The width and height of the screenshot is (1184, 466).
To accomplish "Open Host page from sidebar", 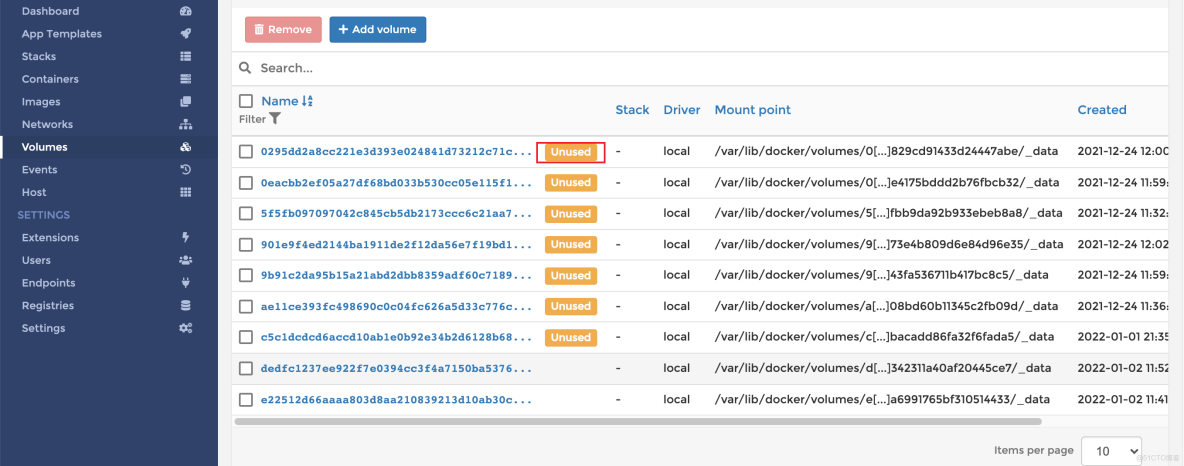I will click(x=34, y=193).
